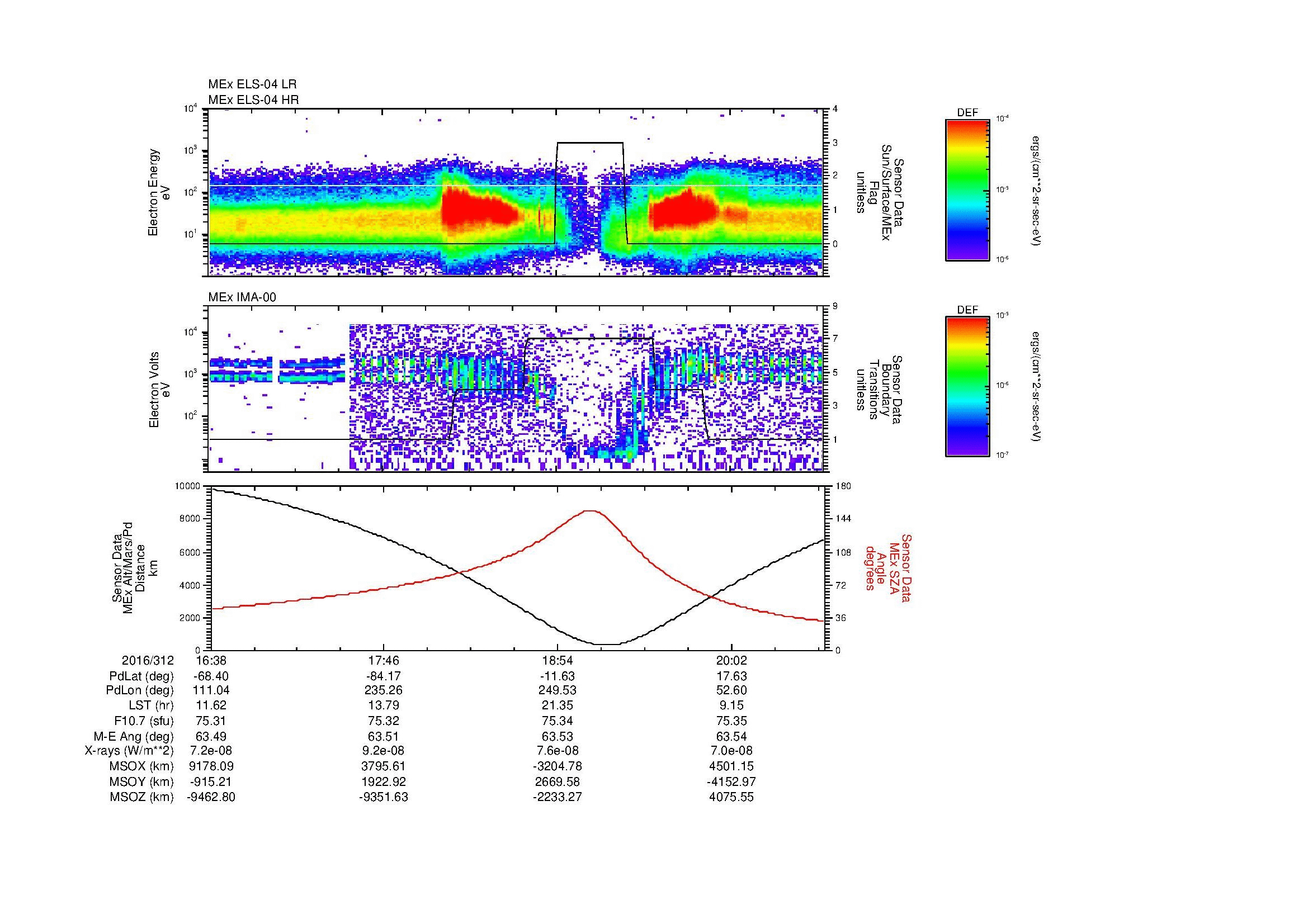The image size is (1308, 924).
Task: Click the 'MSOZ (km)' row label
Action: [142, 797]
